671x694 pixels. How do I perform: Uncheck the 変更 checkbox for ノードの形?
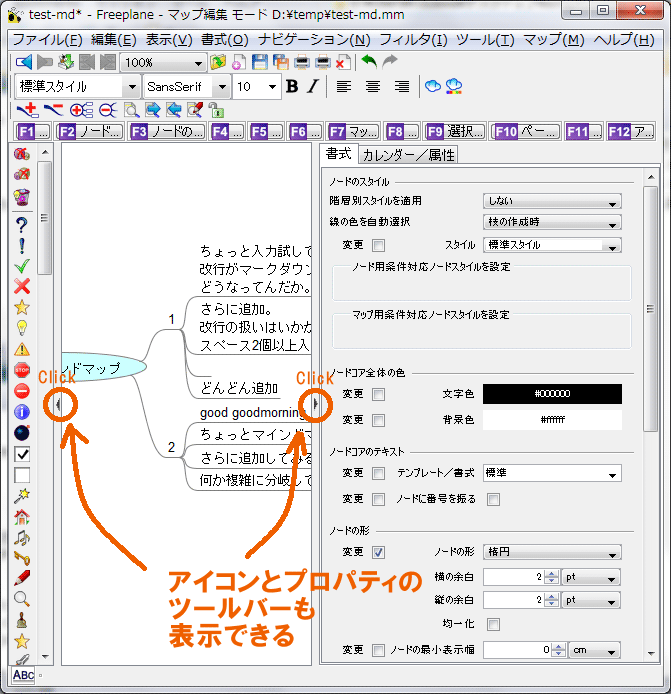(378, 552)
